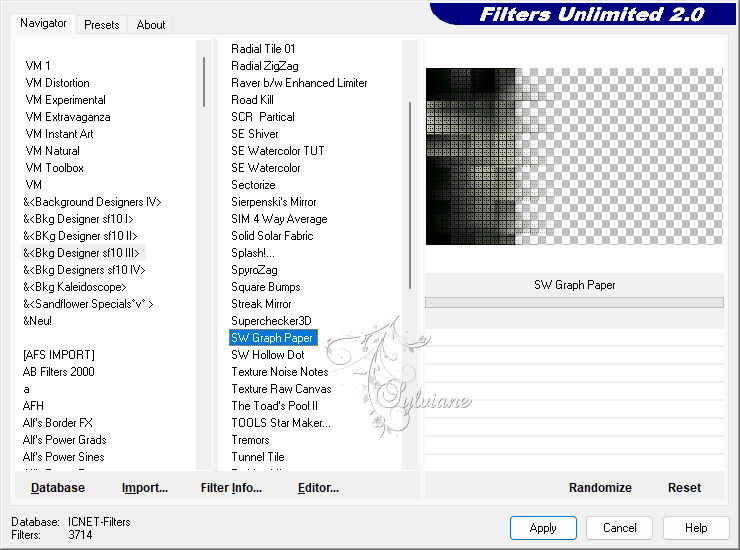Select Alf's Power Sines category

[x=63, y=457]
